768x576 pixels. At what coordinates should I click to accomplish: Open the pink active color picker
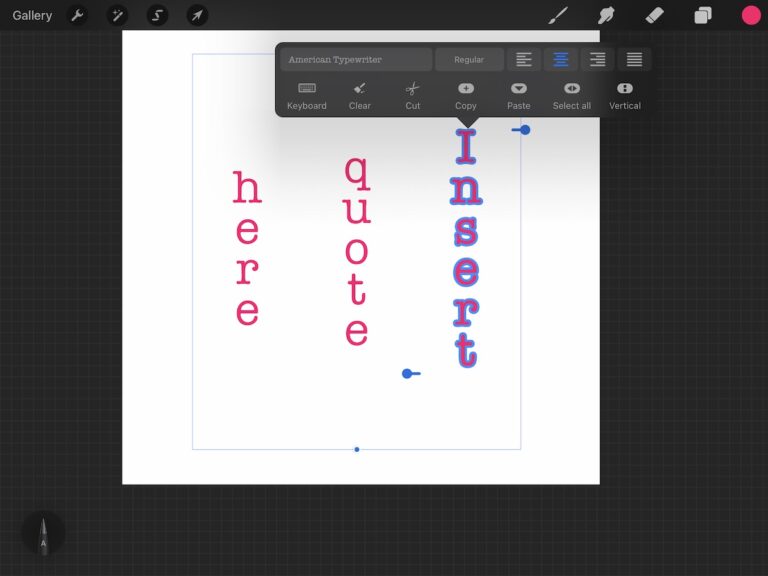coord(751,15)
